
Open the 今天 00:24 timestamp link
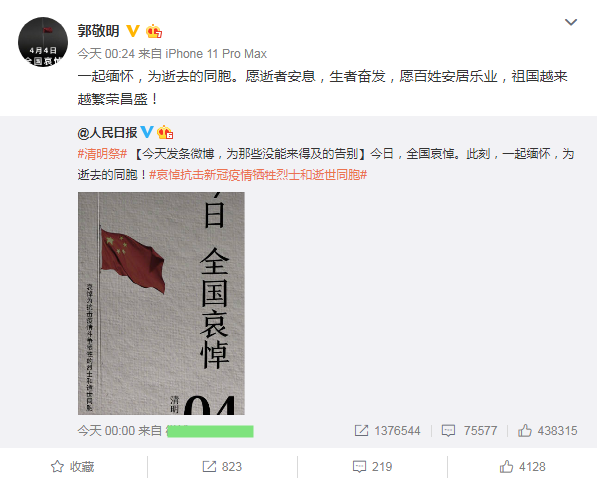[x=106, y=54]
